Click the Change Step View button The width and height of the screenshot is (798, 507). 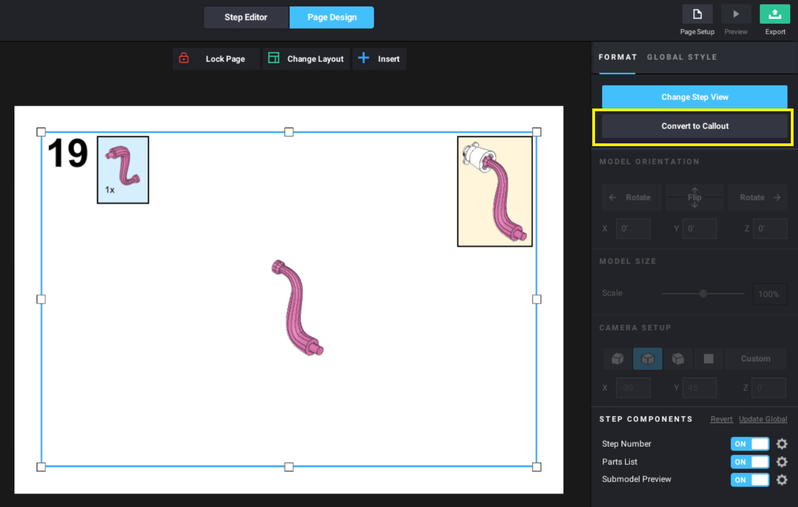pyautogui.click(x=694, y=97)
